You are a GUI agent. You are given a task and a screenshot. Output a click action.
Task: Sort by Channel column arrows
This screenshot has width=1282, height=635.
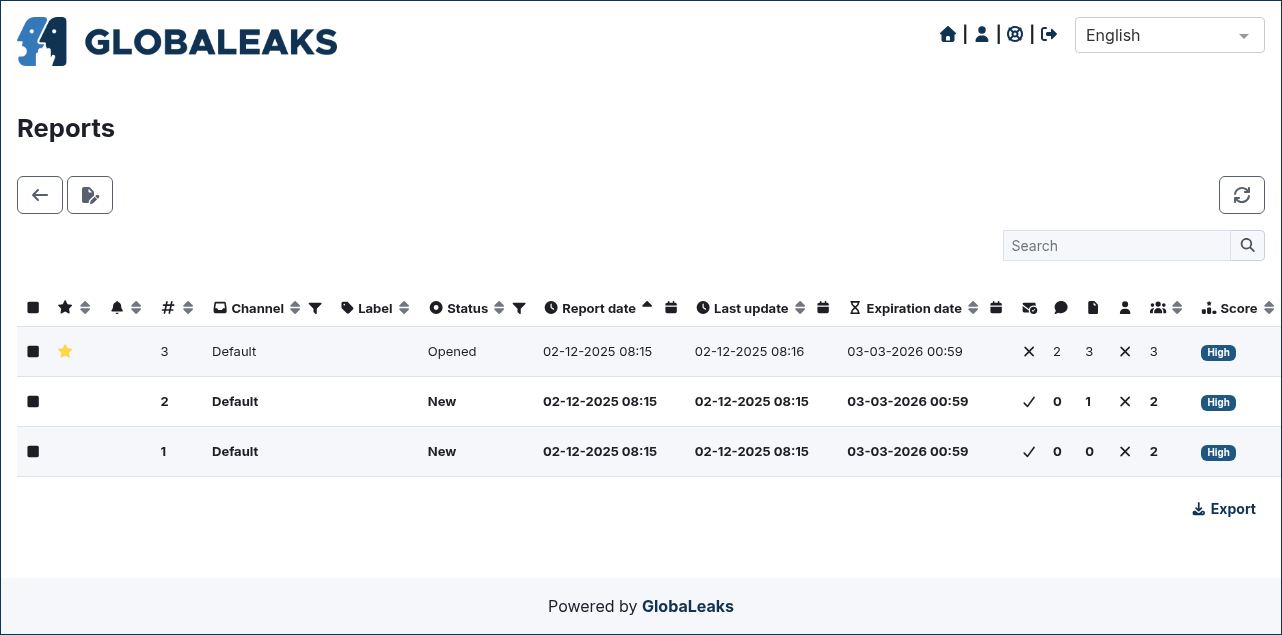pyautogui.click(x=295, y=308)
